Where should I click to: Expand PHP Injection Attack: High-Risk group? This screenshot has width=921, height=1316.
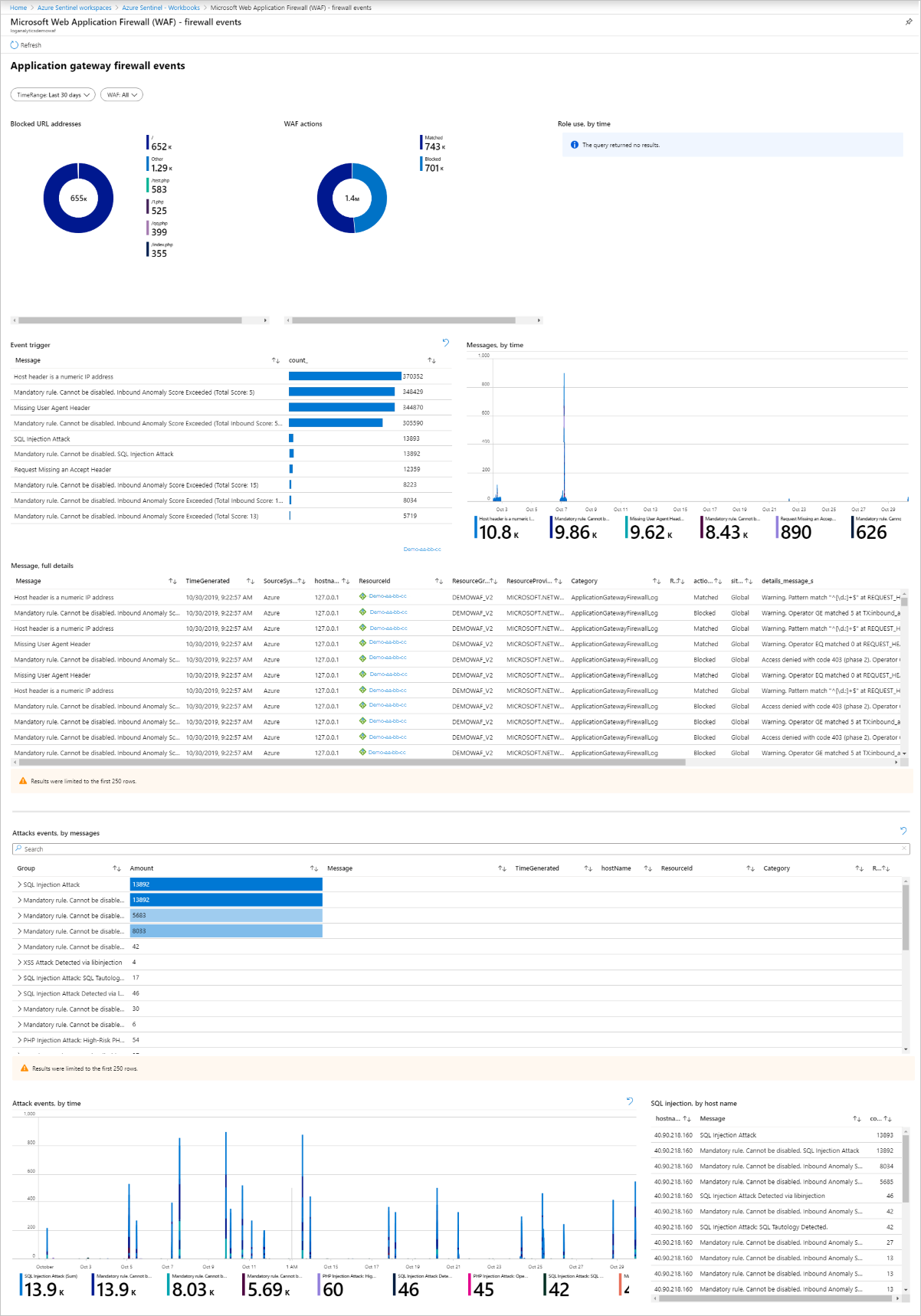pyautogui.click(x=20, y=1040)
